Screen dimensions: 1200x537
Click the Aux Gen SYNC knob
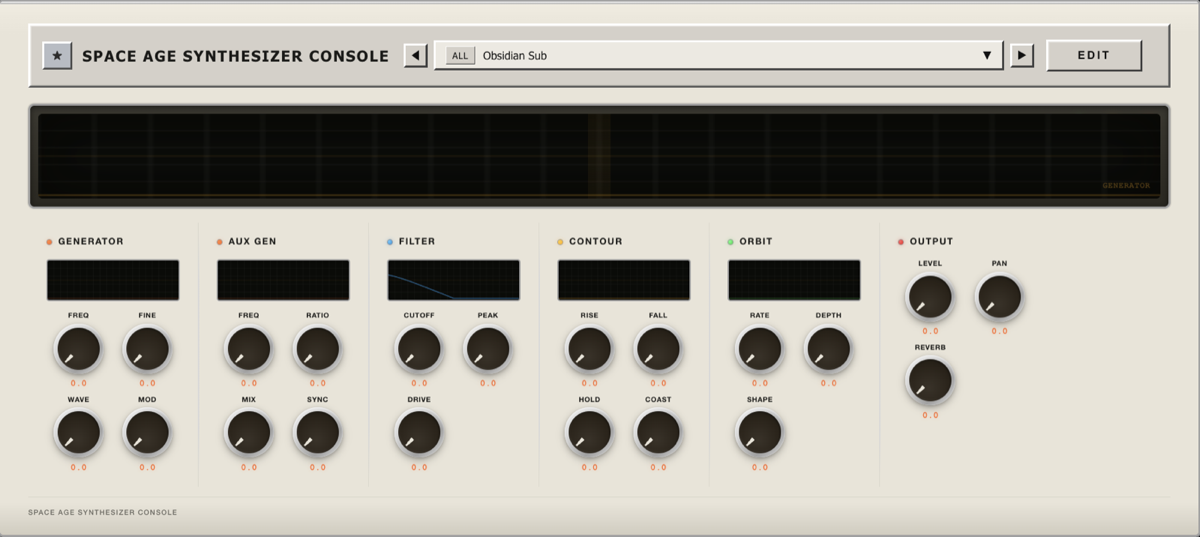pyautogui.click(x=317, y=433)
